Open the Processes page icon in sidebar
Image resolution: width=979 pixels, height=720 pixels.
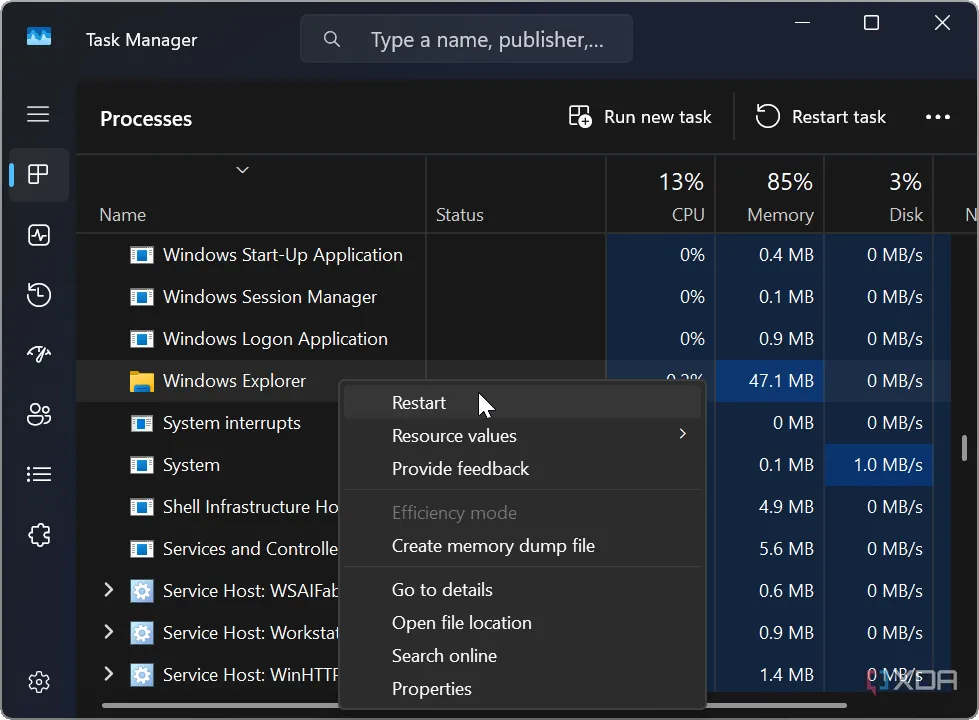(38, 174)
